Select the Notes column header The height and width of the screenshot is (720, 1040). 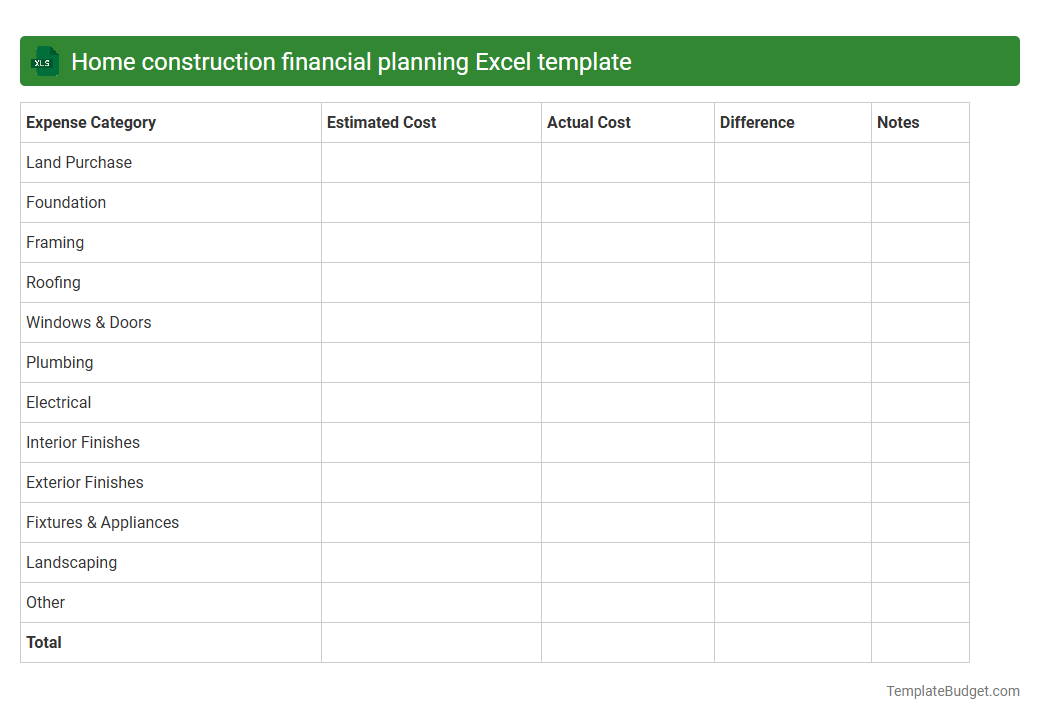pyautogui.click(x=898, y=122)
